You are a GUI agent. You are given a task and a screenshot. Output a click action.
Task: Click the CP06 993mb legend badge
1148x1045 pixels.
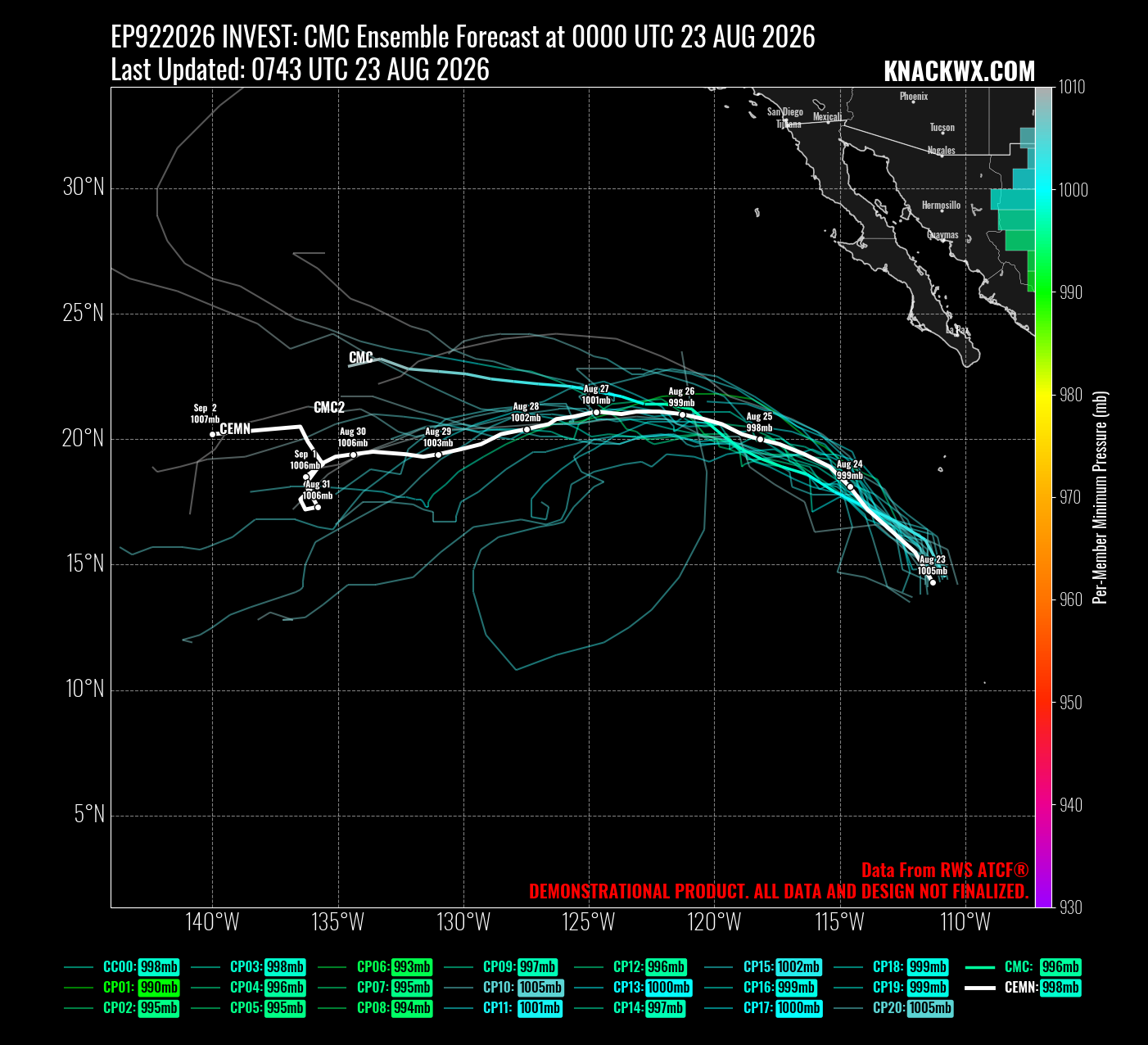click(412, 967)
